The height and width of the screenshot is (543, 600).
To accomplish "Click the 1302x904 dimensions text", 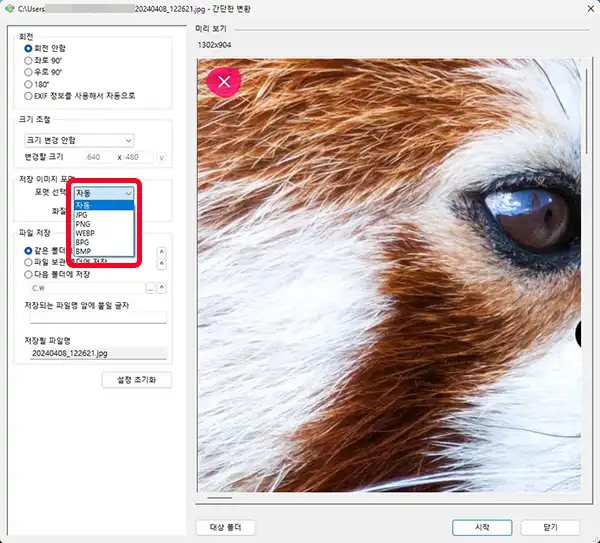I will tap(214, 45).
